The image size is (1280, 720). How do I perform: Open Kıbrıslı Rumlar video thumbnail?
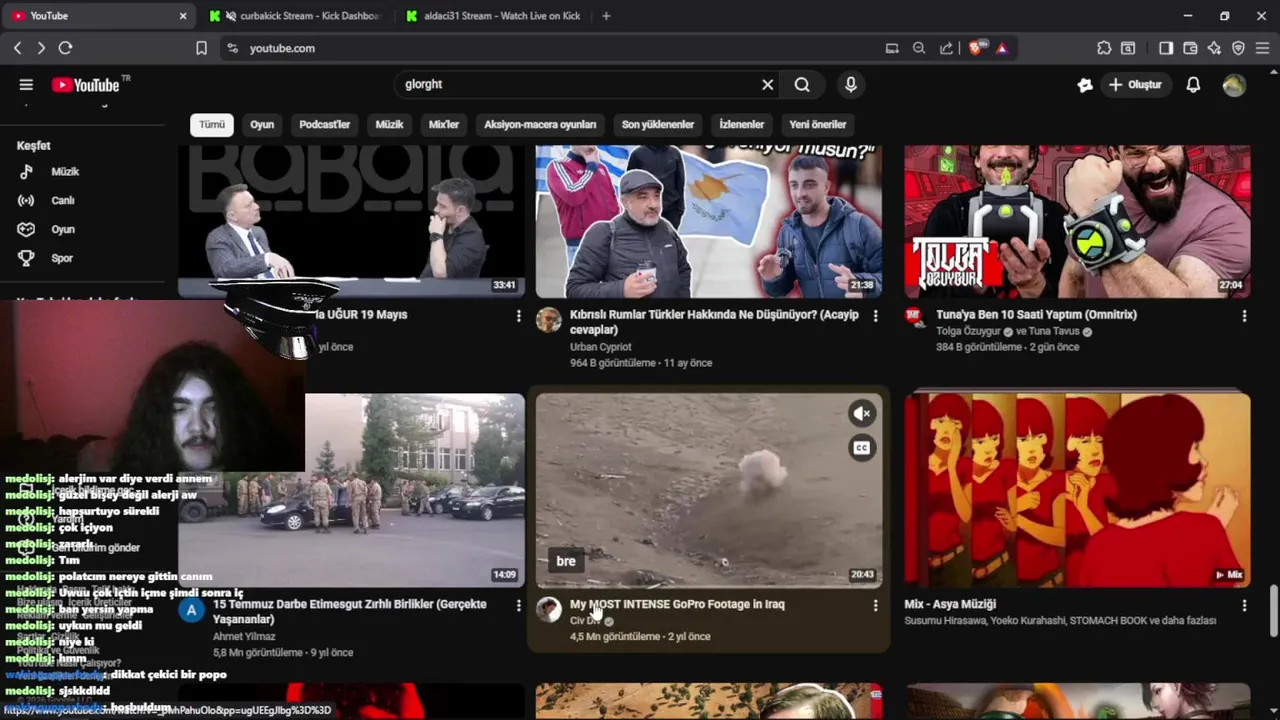coord(709,221)
